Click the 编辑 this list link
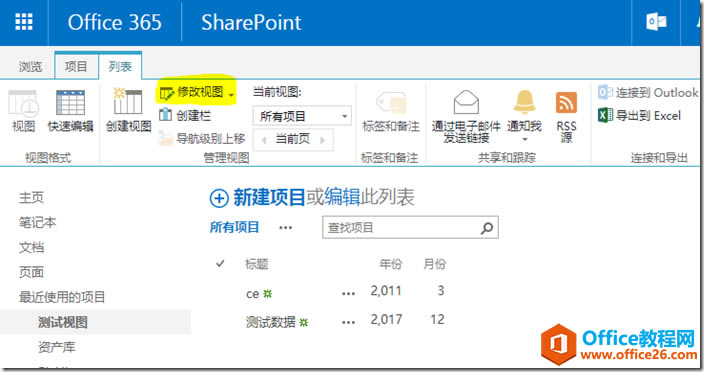 pos(342,197)
